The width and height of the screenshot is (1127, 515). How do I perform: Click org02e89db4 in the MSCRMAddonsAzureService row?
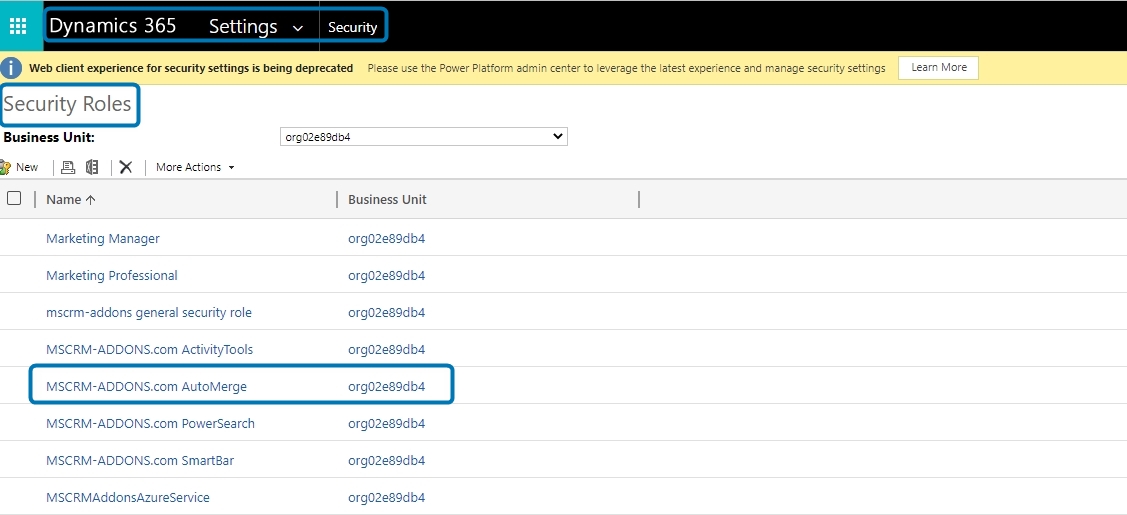387,498
